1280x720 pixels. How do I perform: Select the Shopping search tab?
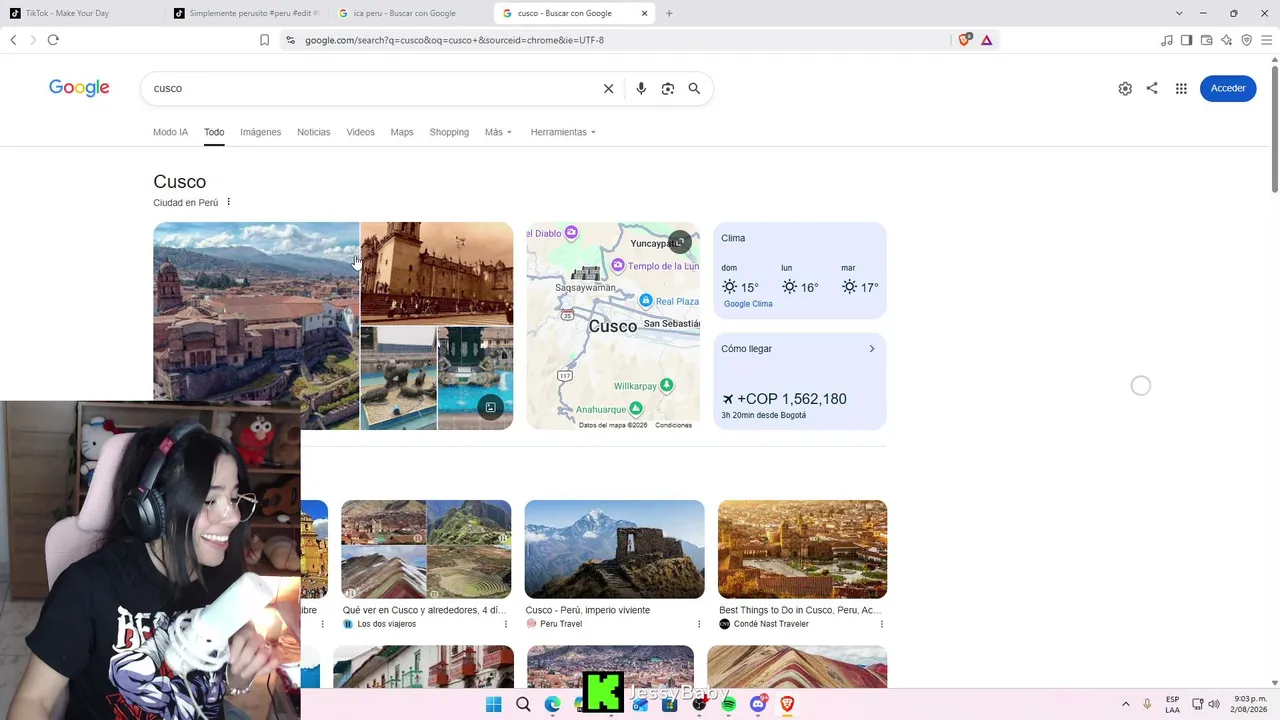pos(449,132)
